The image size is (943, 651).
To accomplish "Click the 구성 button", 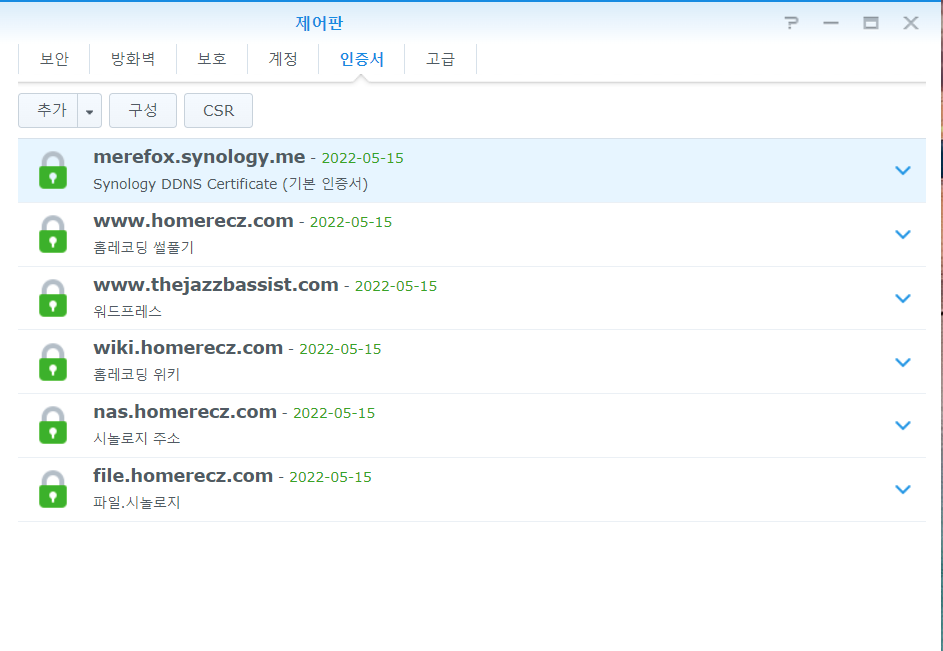I will point(143,111).
